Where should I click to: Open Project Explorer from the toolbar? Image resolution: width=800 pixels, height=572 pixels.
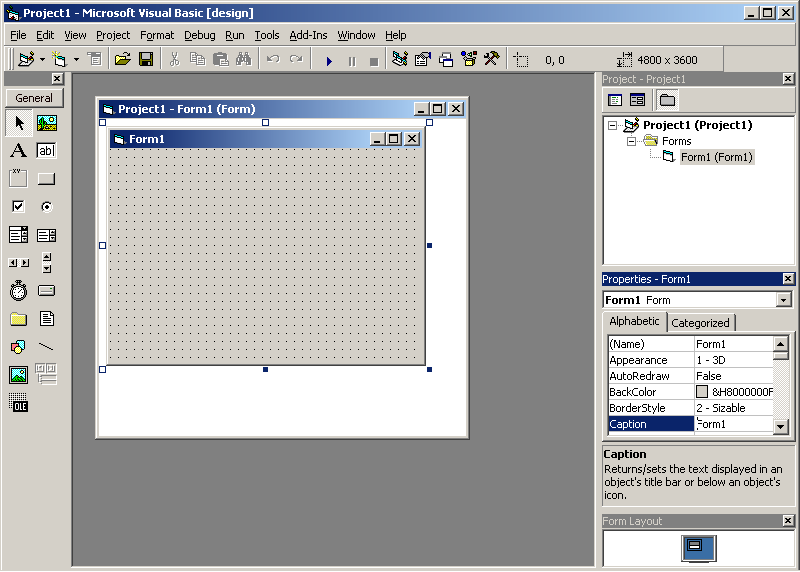point(400,59)
